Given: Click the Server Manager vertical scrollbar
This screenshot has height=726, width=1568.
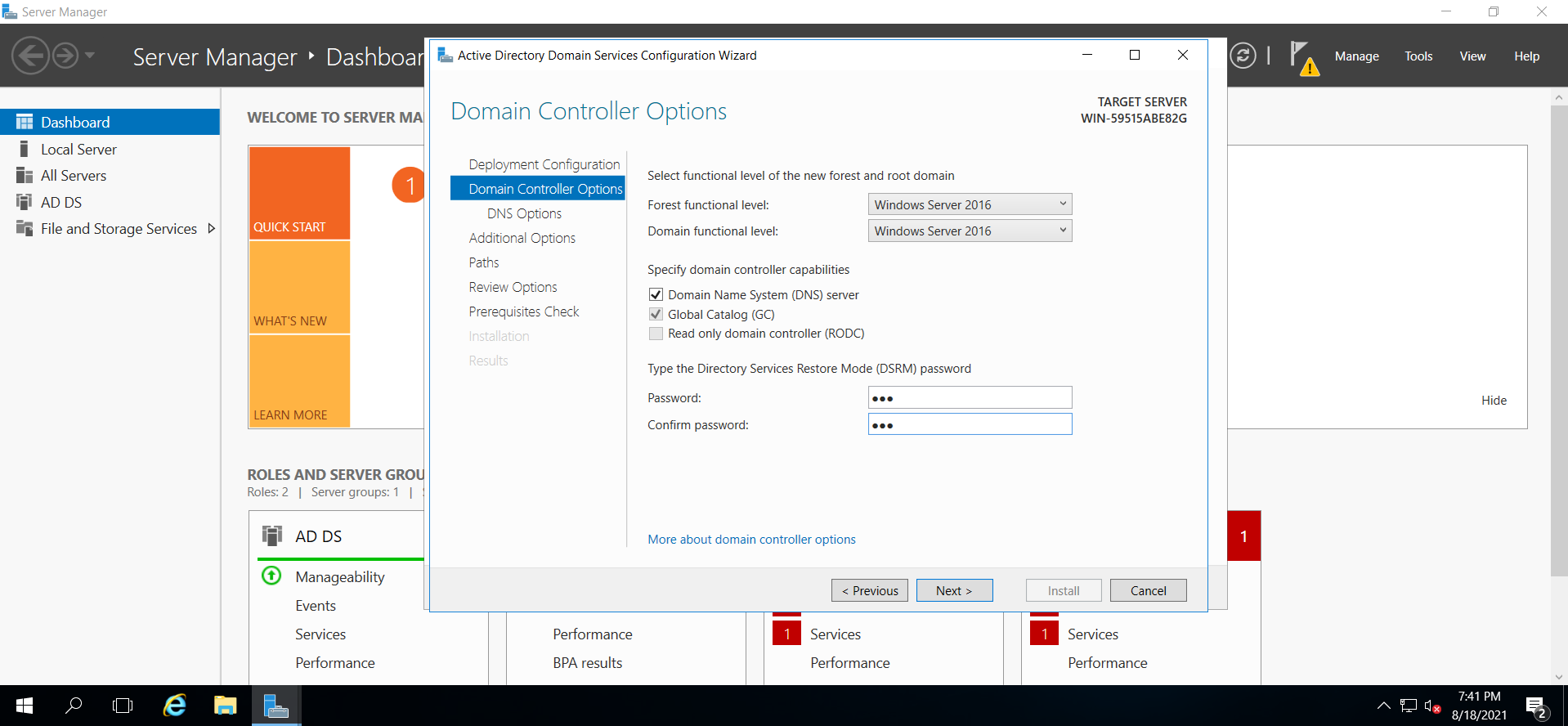Looking at the screenshot, I should tap(1559, 340).
